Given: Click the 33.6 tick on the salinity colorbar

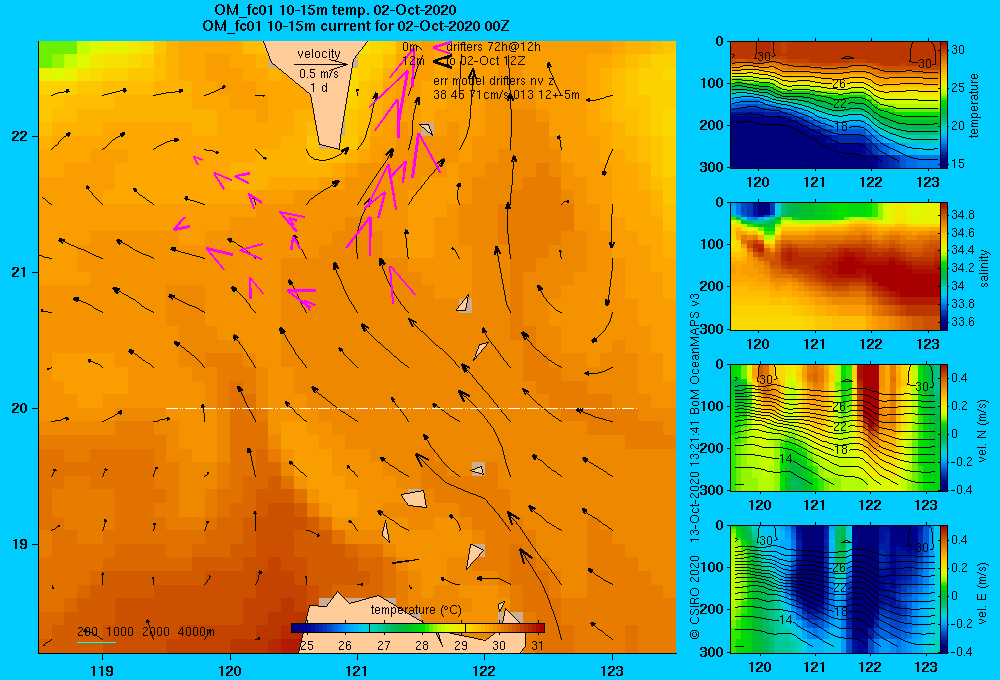Looking at the screenshot, I should [x=962, y=322].
